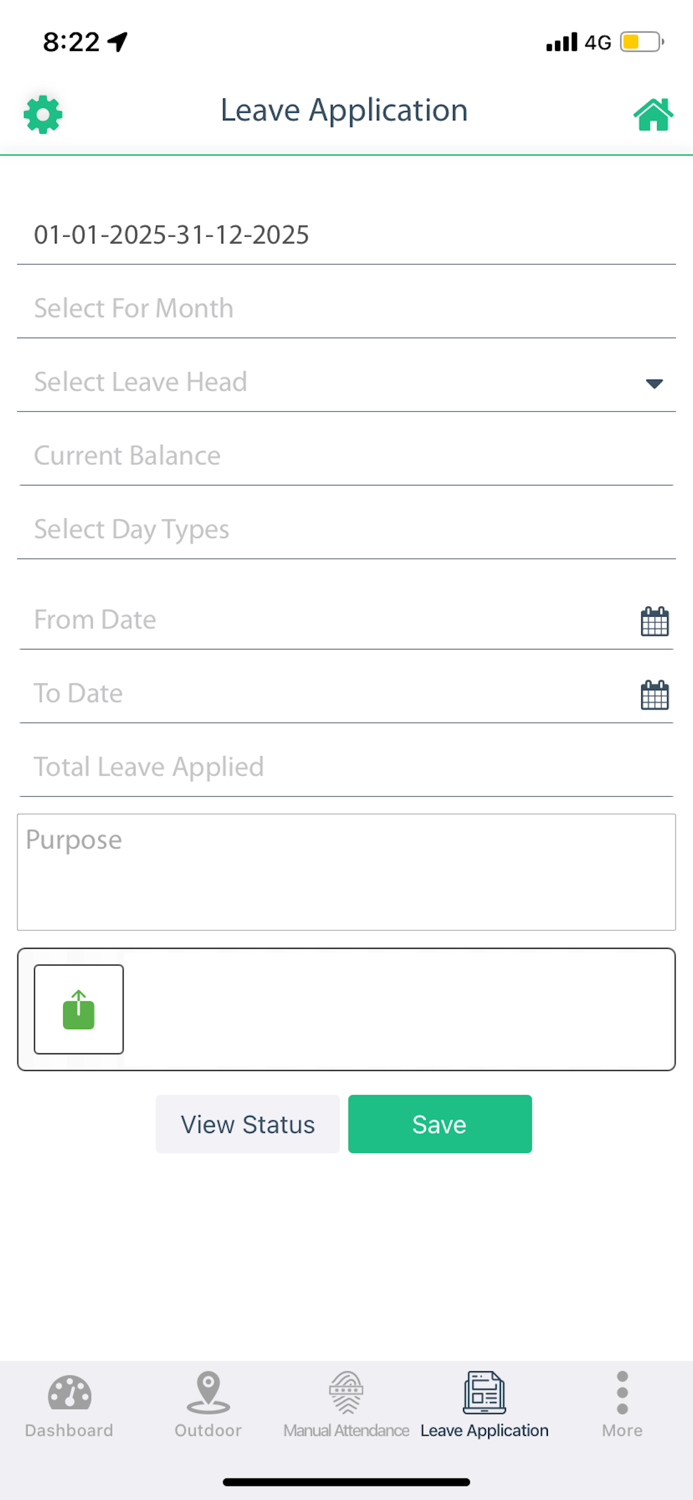Open the To Date calendar icon

coord(655,694)
